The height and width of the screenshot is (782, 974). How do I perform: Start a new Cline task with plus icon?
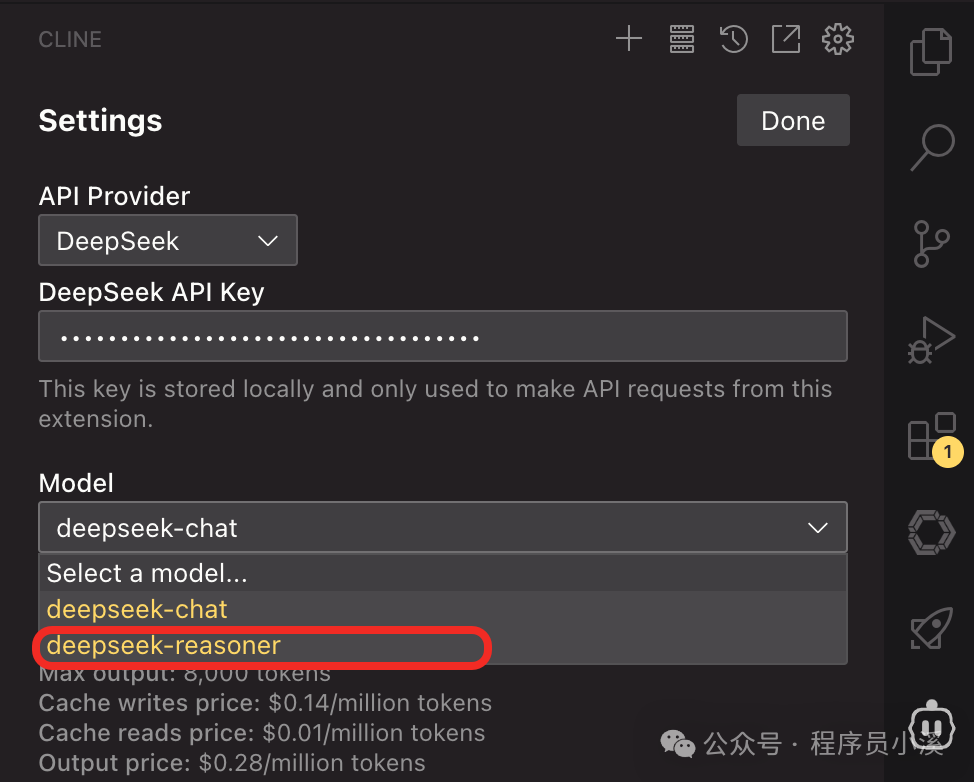click(x=628, y=39)
